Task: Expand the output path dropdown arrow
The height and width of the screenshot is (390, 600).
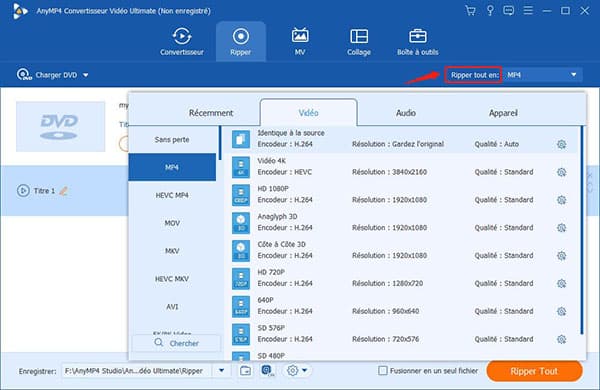Action: coord(222,371)
